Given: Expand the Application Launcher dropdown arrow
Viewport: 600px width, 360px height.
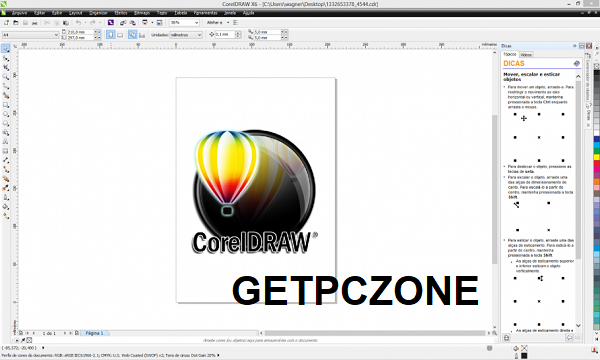Looking at the screenshot, I should click(152, 23).
